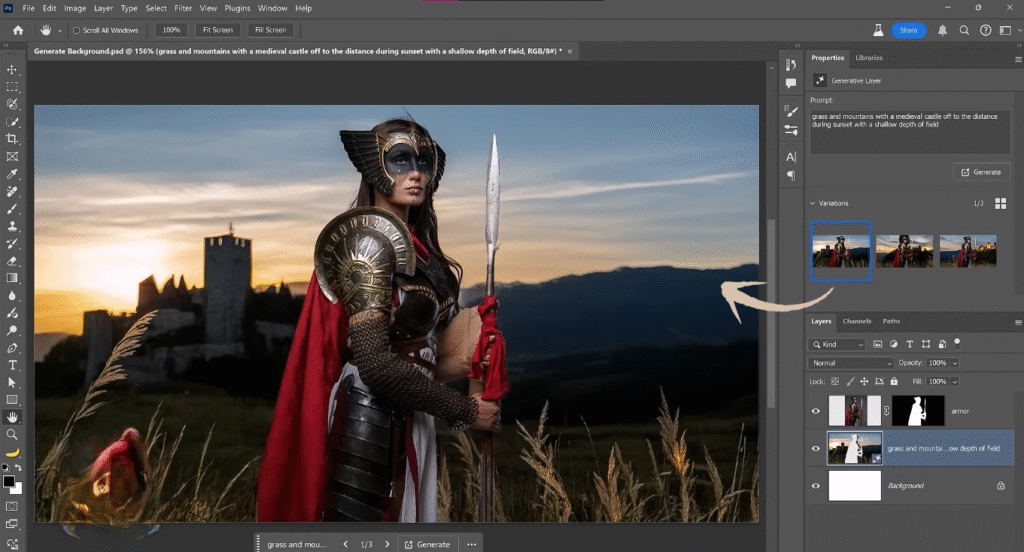Toggle lock position
Screen dimensions: 1024x552
click(864, 382)
